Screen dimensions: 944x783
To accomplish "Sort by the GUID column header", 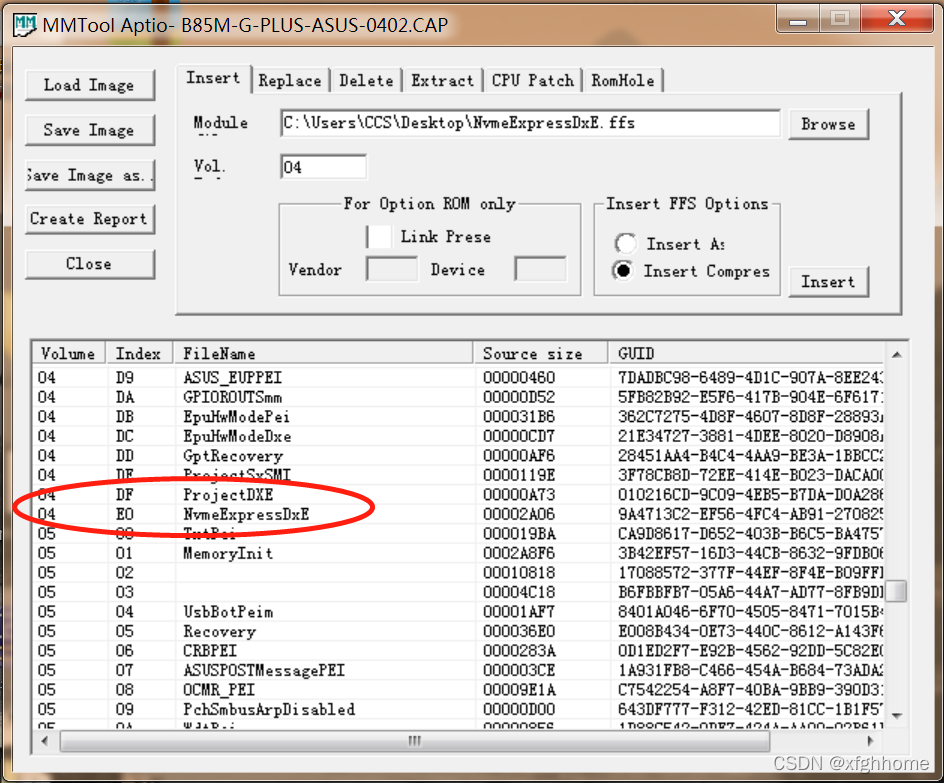I will click(746, 353).
